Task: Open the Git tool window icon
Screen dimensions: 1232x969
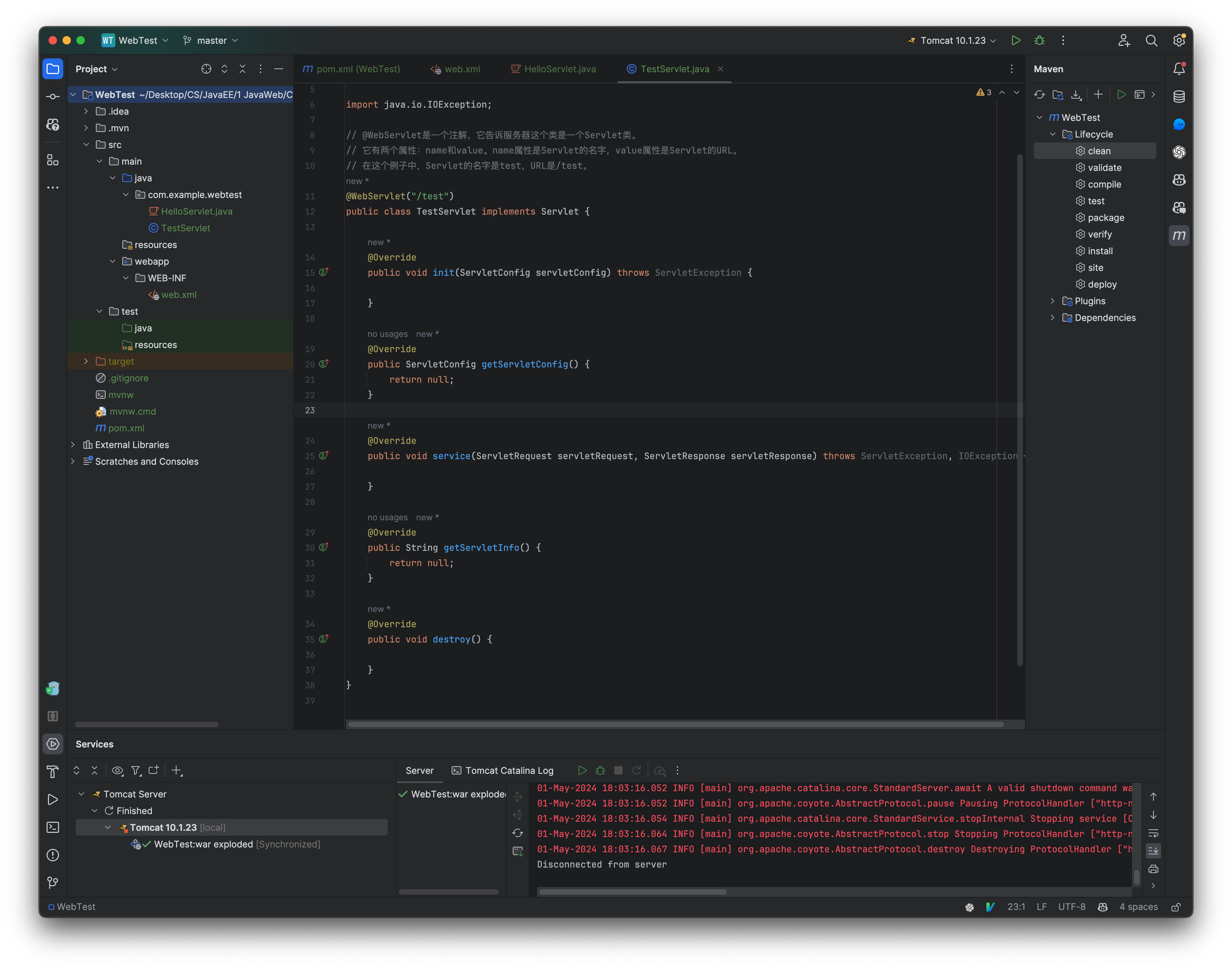Action: coord(53,883)
